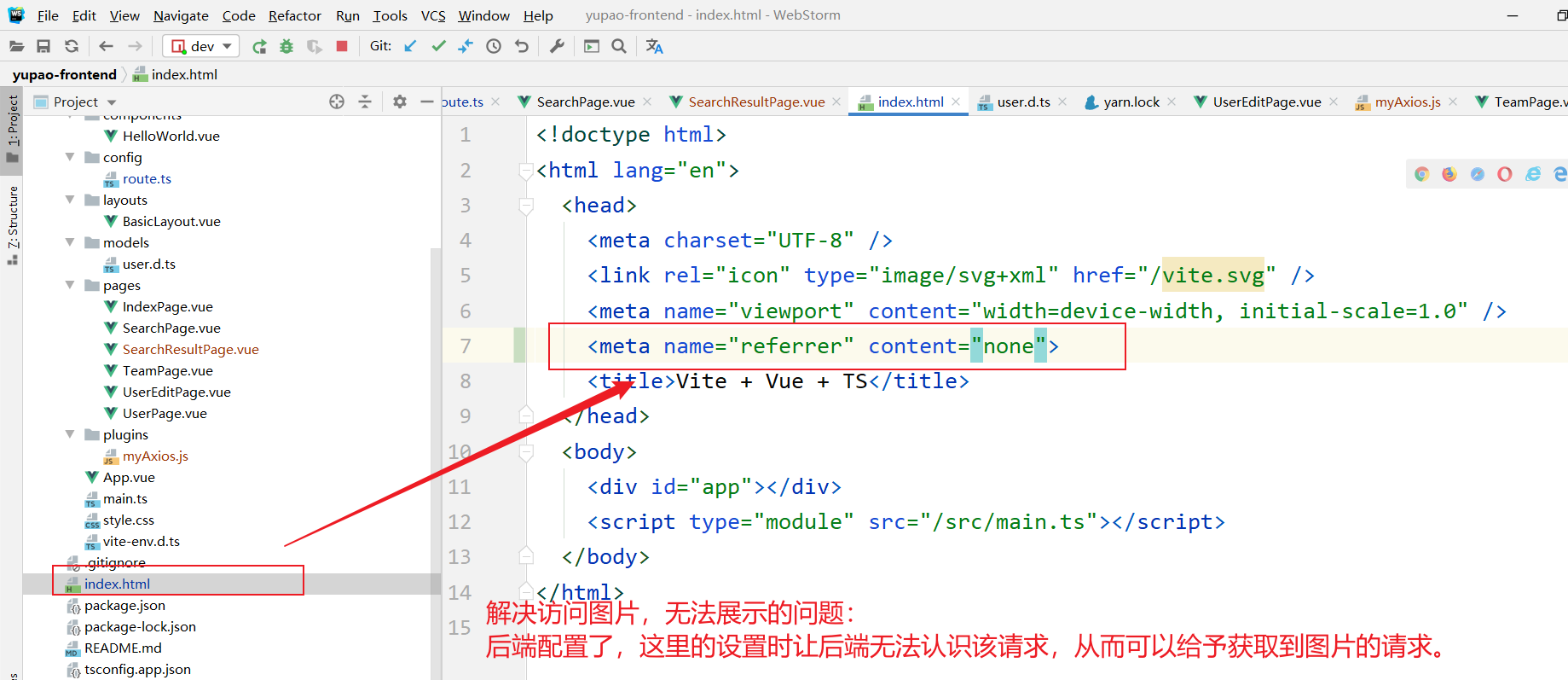Navigate forward with right arrow
The width and height of the screenshot is (1568, 680).
135,46
